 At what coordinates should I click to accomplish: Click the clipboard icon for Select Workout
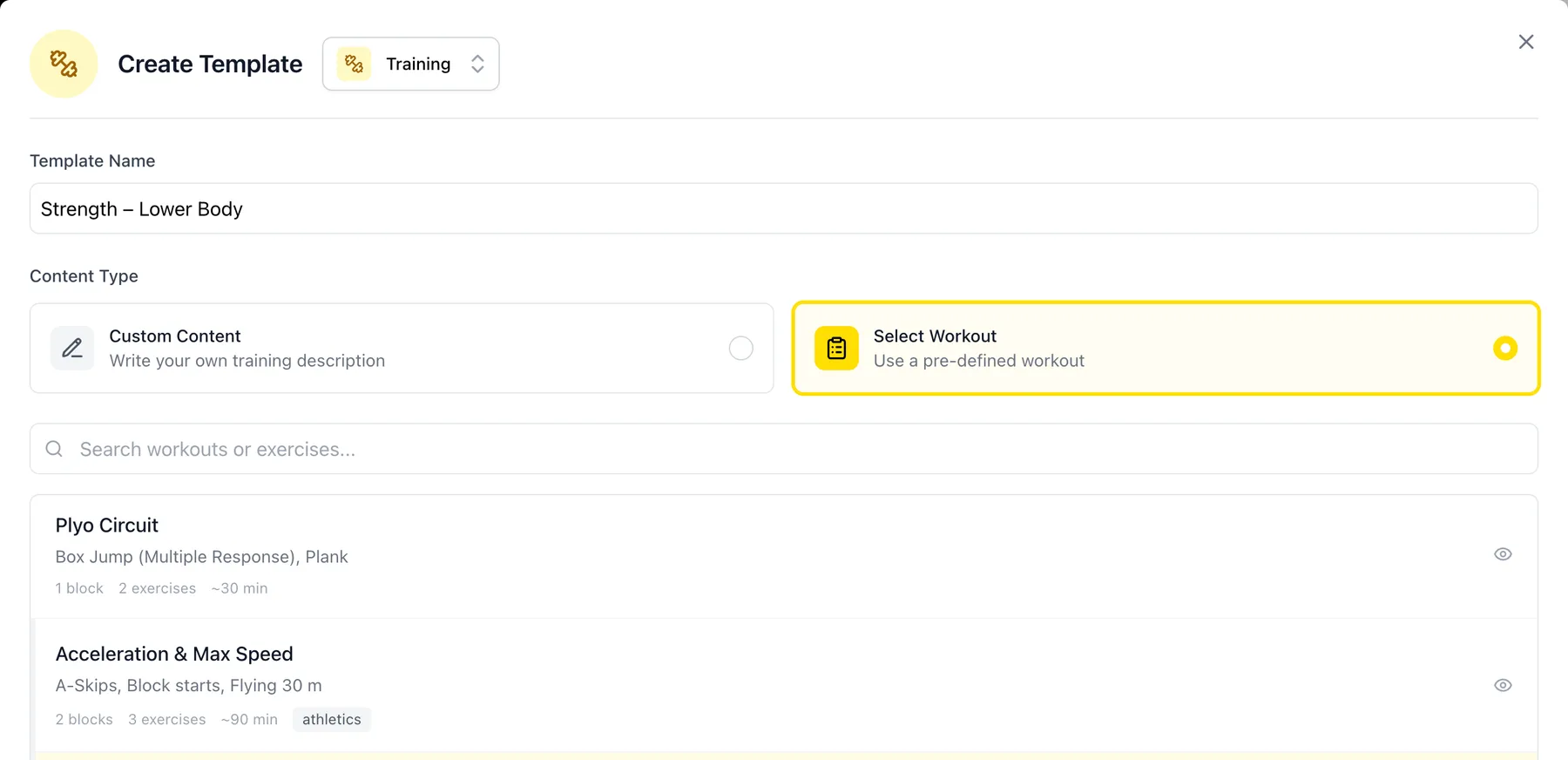coord(836,348)
